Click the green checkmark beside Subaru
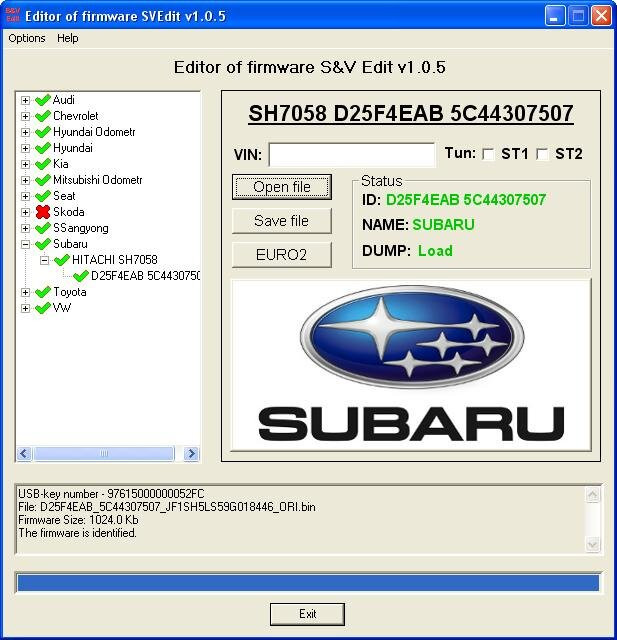The height and width of the screenshot is (640, 617). [43, 244]
